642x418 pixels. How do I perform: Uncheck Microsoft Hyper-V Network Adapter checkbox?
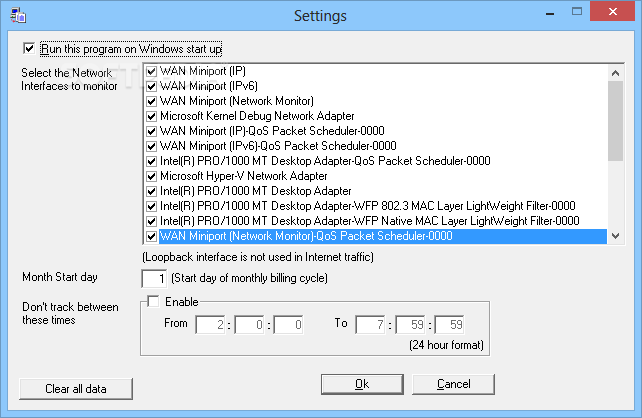(x=151, y=176)
